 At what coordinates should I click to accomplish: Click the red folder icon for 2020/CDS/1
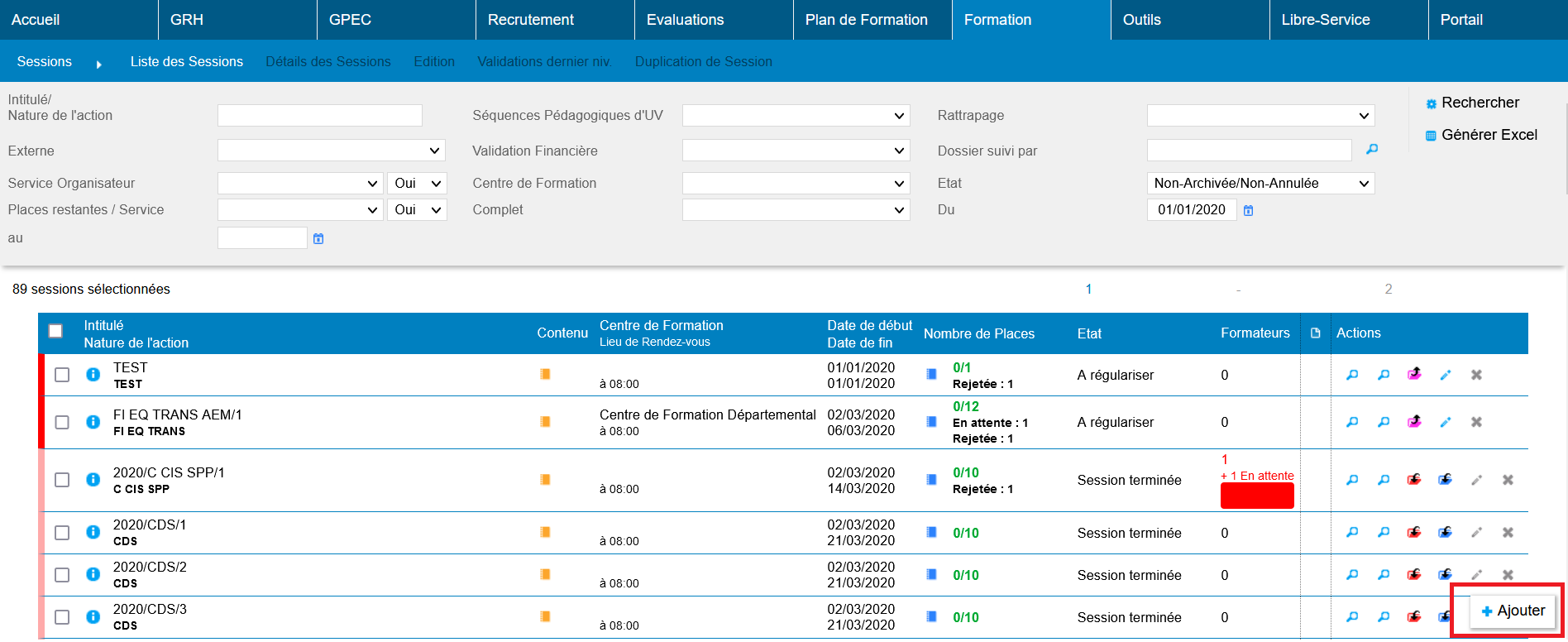click(1414, 533)
